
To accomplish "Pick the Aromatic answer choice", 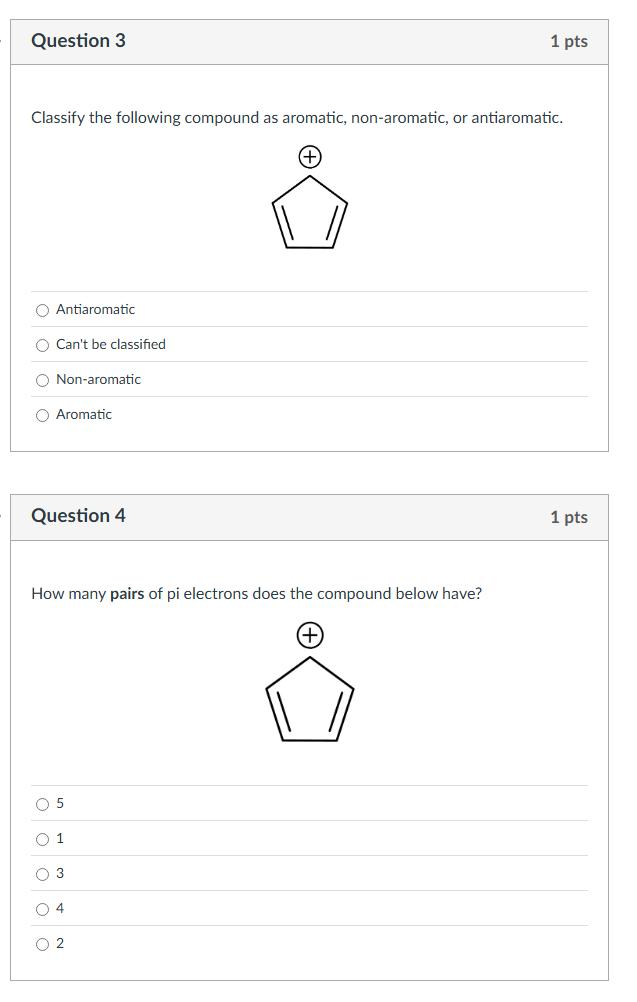I will pos(42,415).
